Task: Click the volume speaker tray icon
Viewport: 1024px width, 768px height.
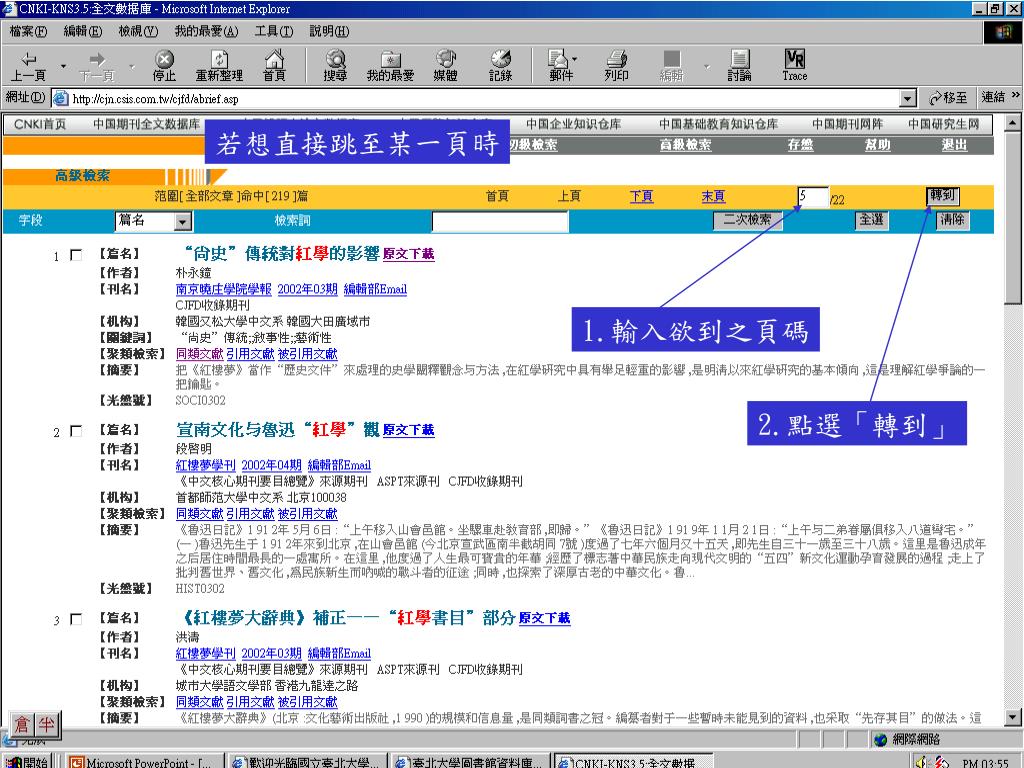Action: point(921,761)
